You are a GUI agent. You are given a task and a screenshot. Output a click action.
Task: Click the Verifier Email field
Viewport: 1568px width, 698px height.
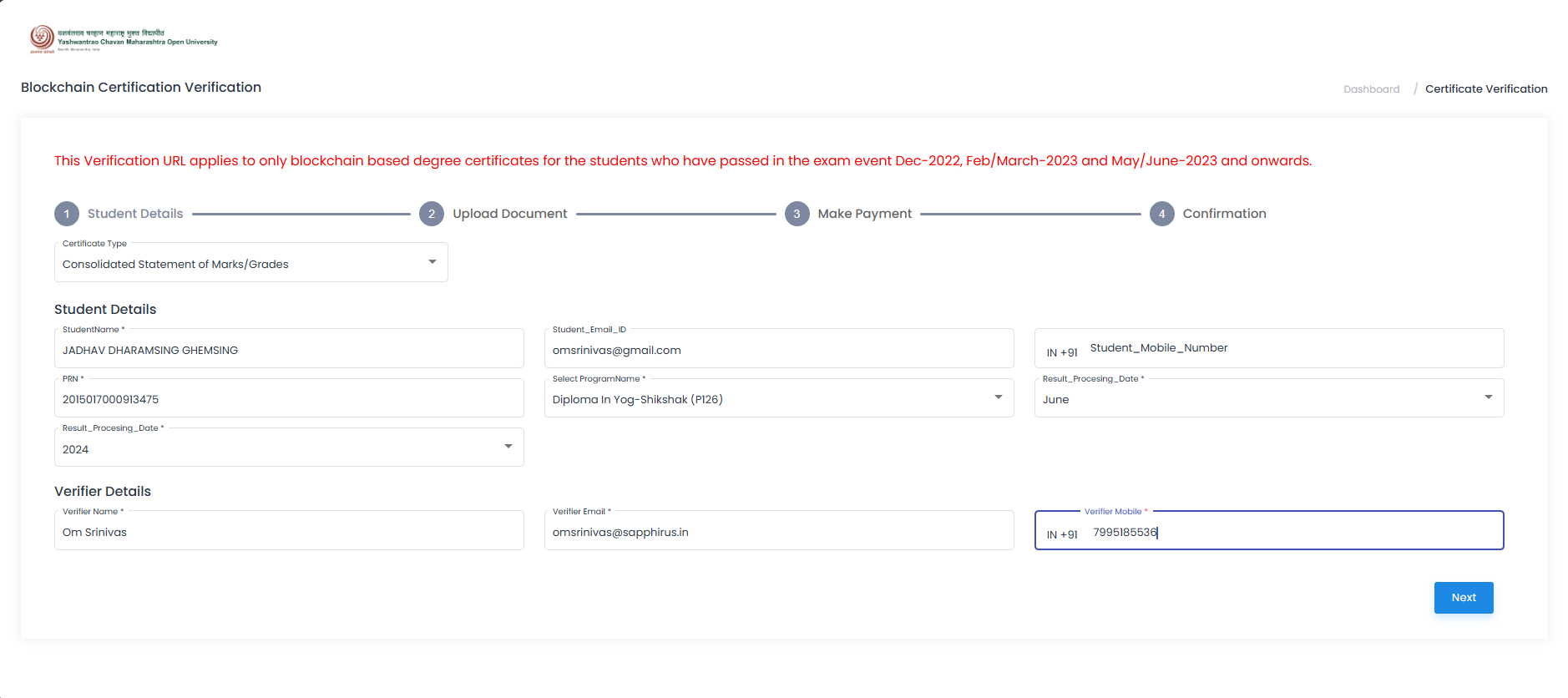click(778, 532)
